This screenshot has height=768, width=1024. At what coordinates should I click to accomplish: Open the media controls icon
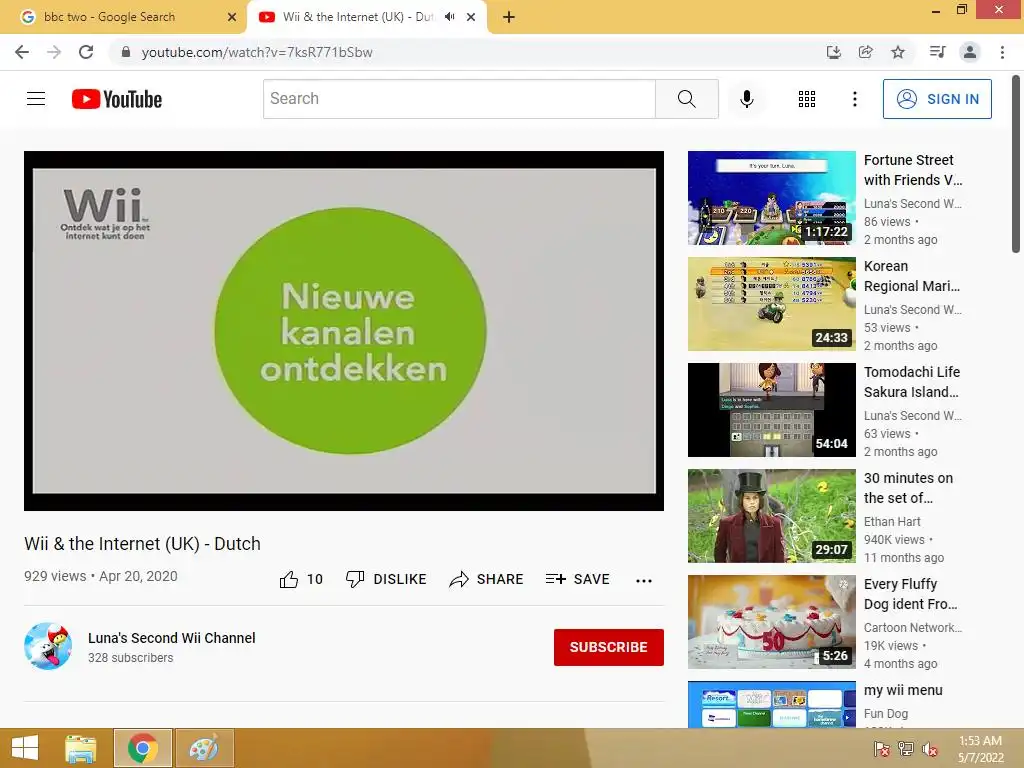(937, 52)
